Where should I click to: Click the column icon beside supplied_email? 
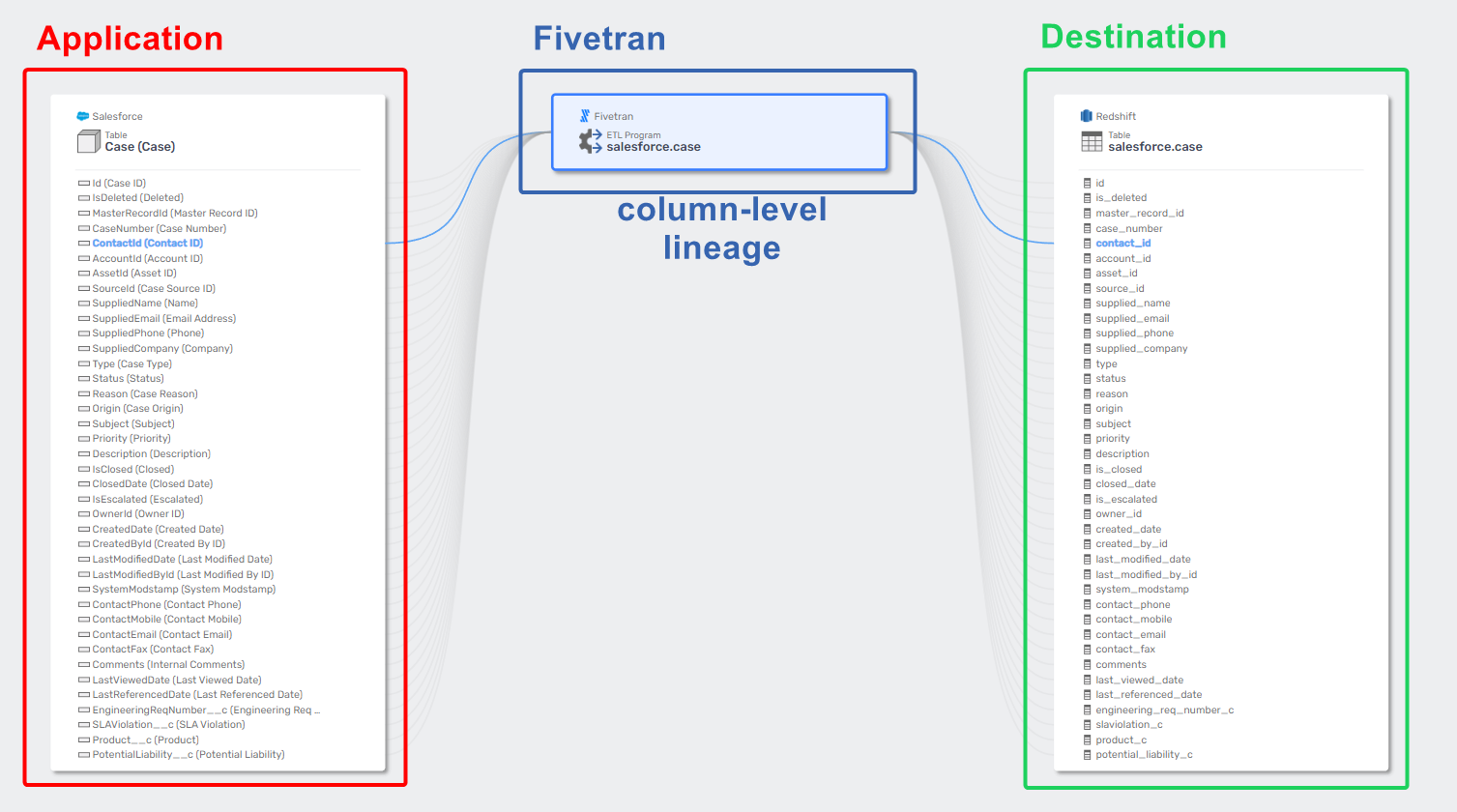coord(1088,319)
